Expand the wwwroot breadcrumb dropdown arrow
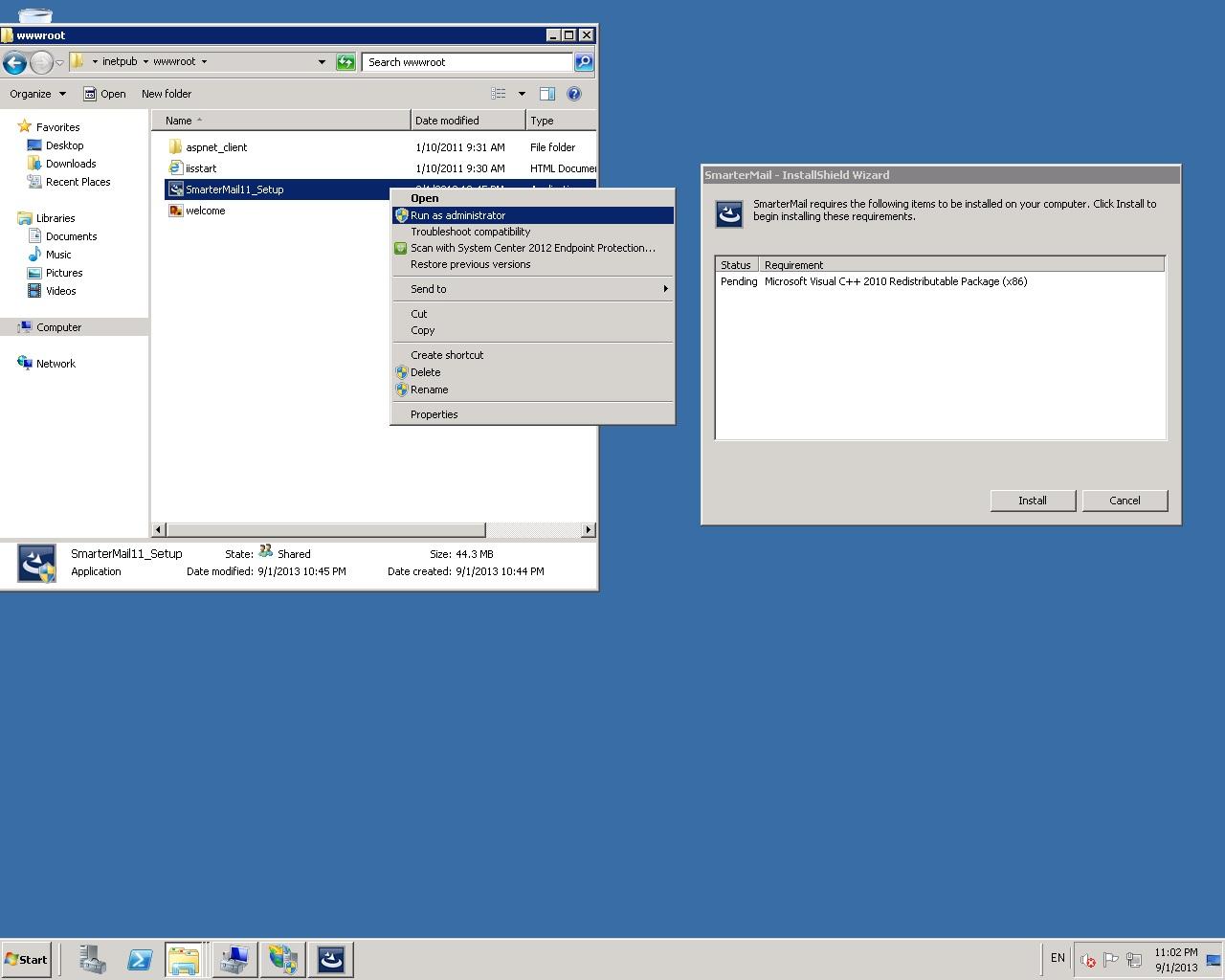 [204, 62]
